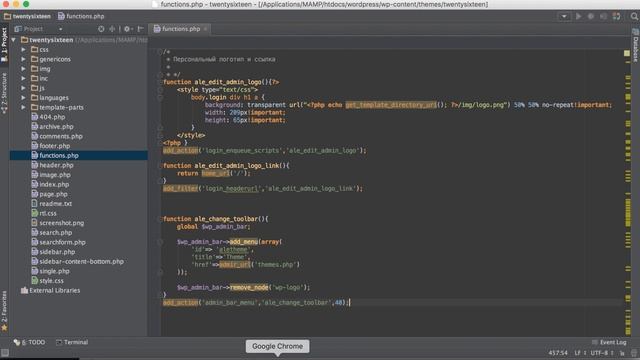
Task: Click twentysixteen breadcrumb in navigation bar
Action: tap(27, 16)
